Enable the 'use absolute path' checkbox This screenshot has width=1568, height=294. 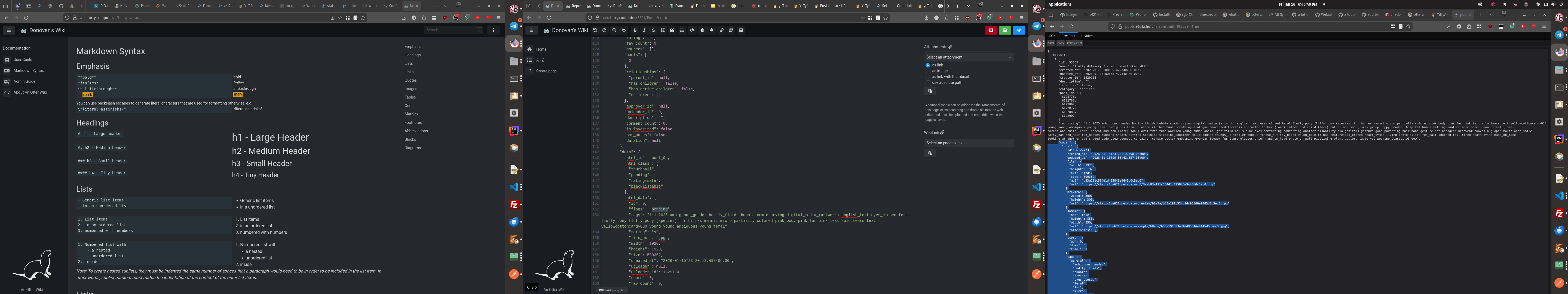928,82
